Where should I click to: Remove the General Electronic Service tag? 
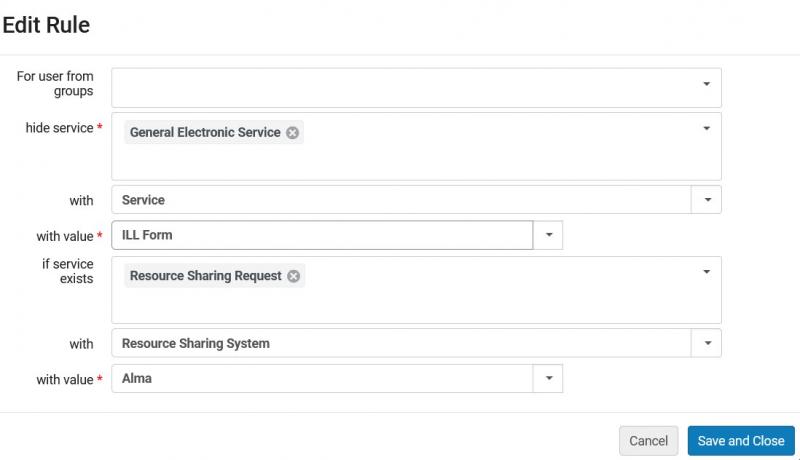(x=292, y=133)
